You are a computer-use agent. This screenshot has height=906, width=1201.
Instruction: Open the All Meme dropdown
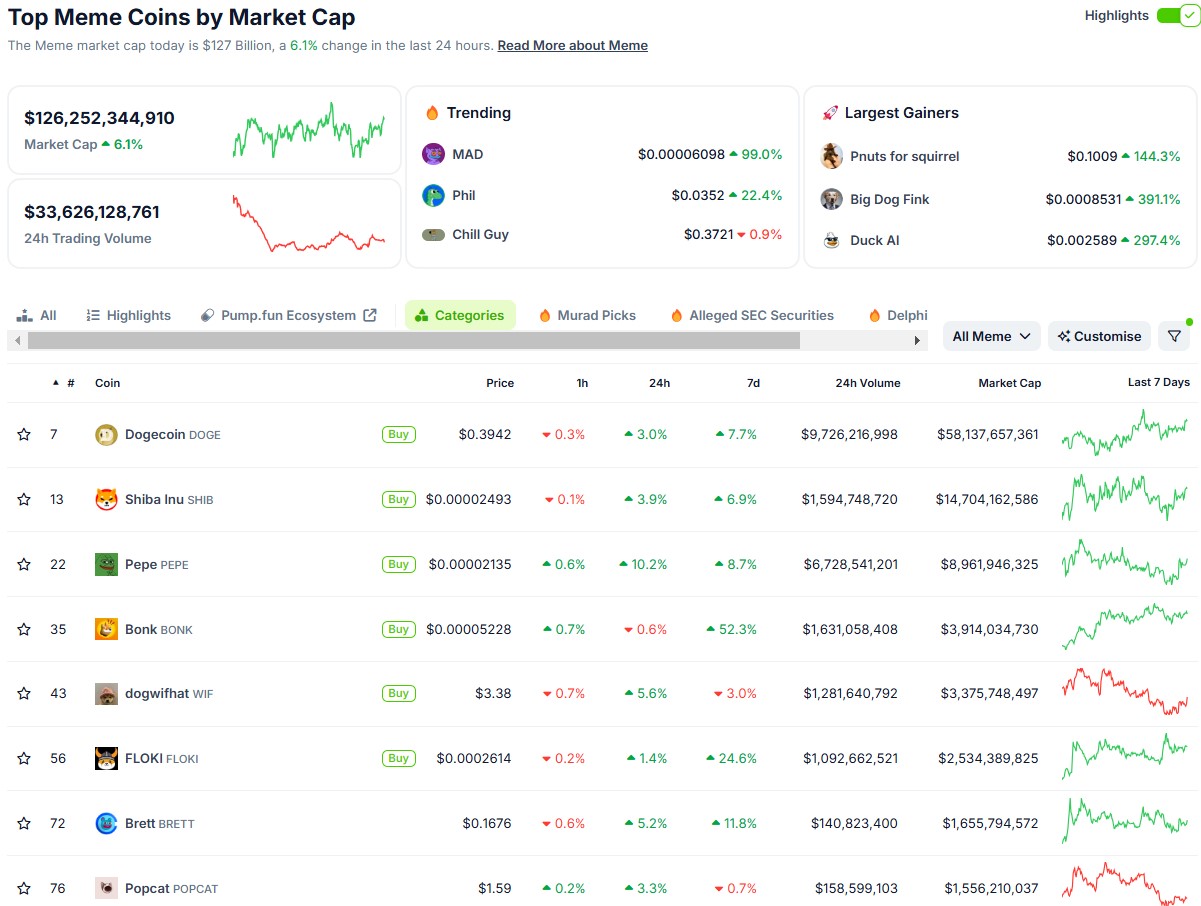coord(992,336)
